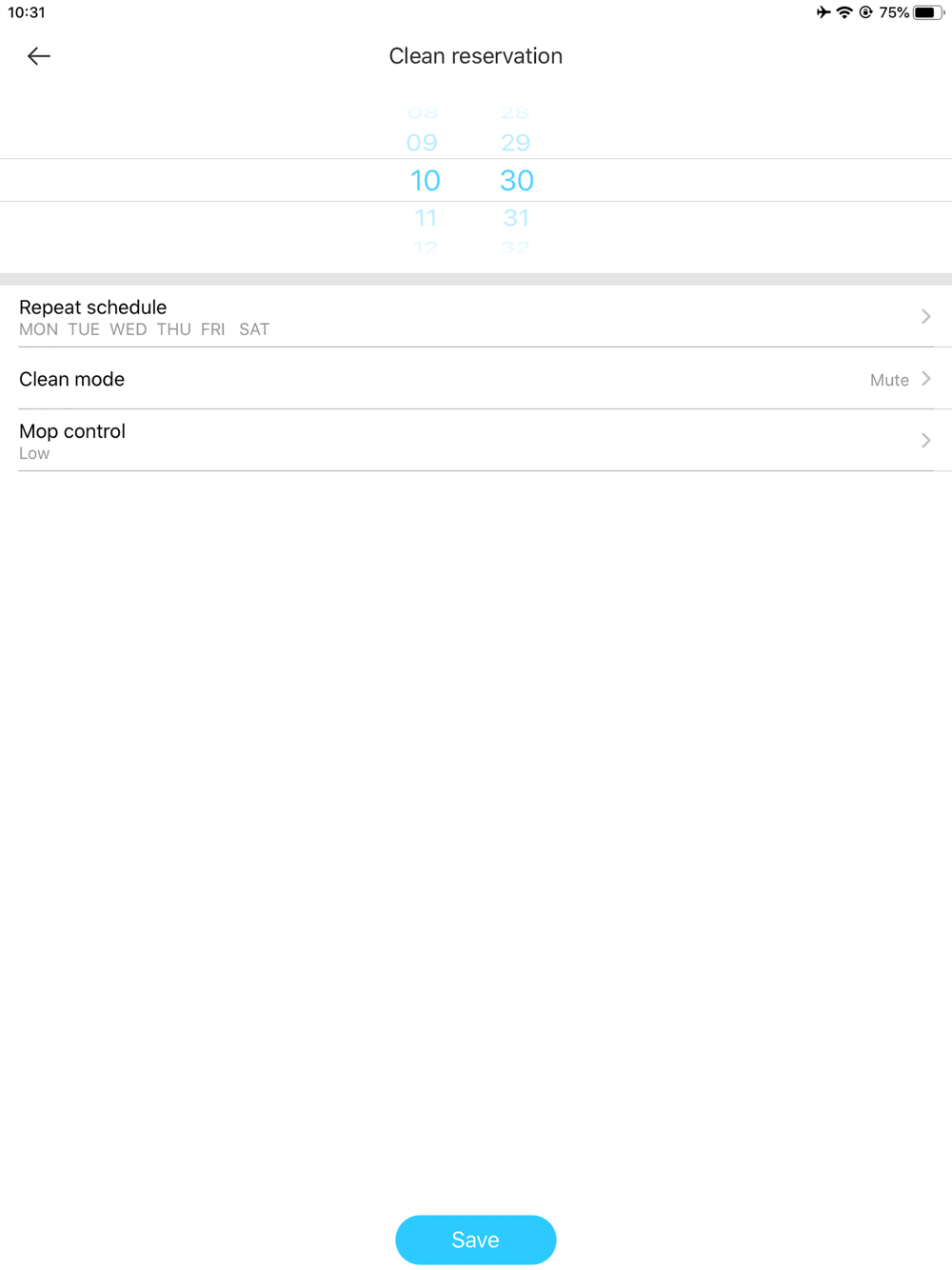Select hour 11 in time picker
Screen dimensions: 952x1270
pos(426,218)
